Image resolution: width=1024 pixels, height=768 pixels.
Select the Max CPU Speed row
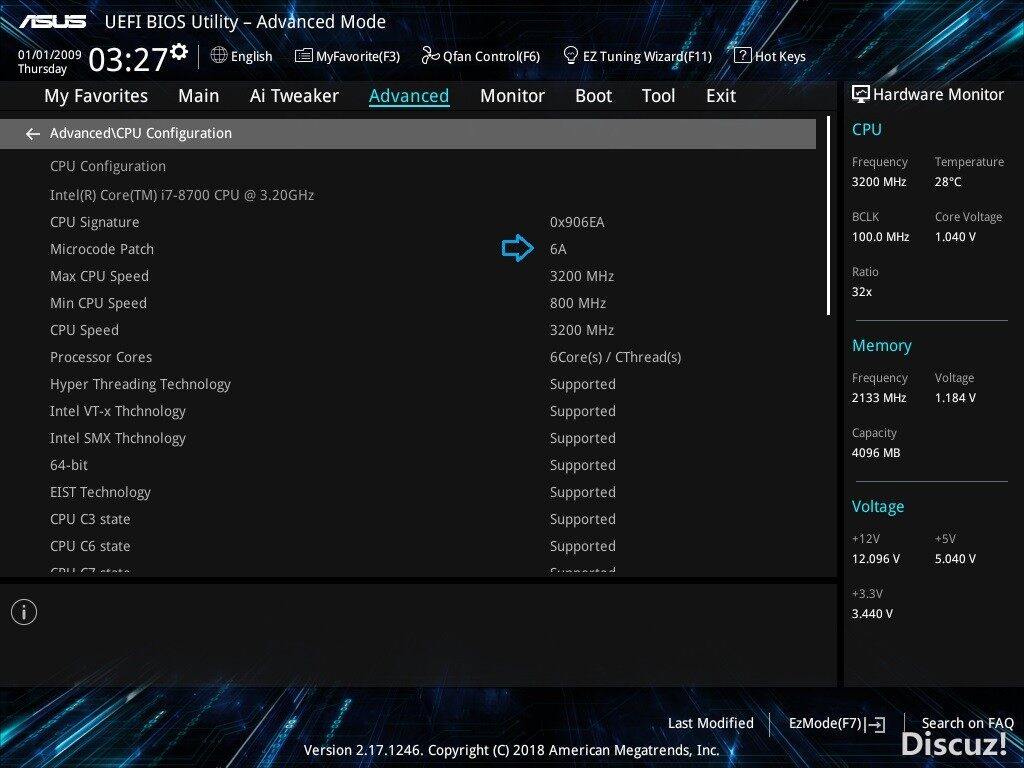point(408,276)
